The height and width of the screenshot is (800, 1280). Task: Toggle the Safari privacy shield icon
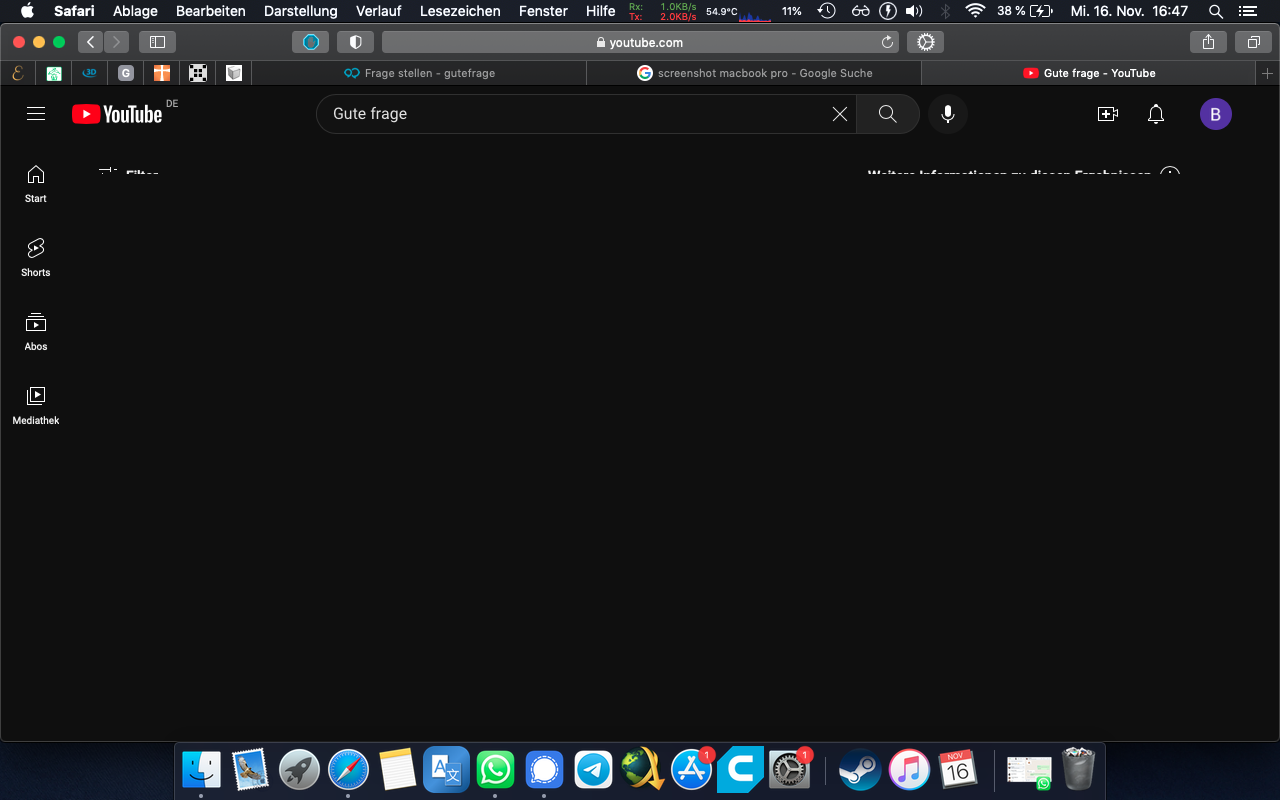tap(355, 42)
